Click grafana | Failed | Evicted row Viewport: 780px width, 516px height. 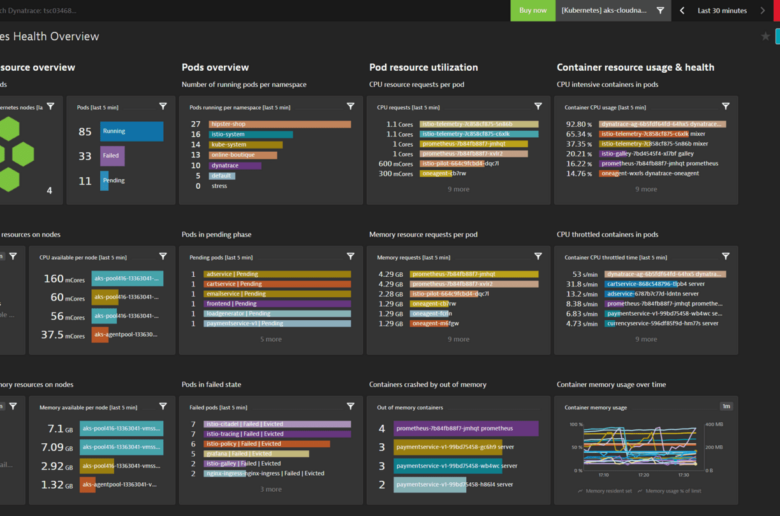tap(271, 454)
